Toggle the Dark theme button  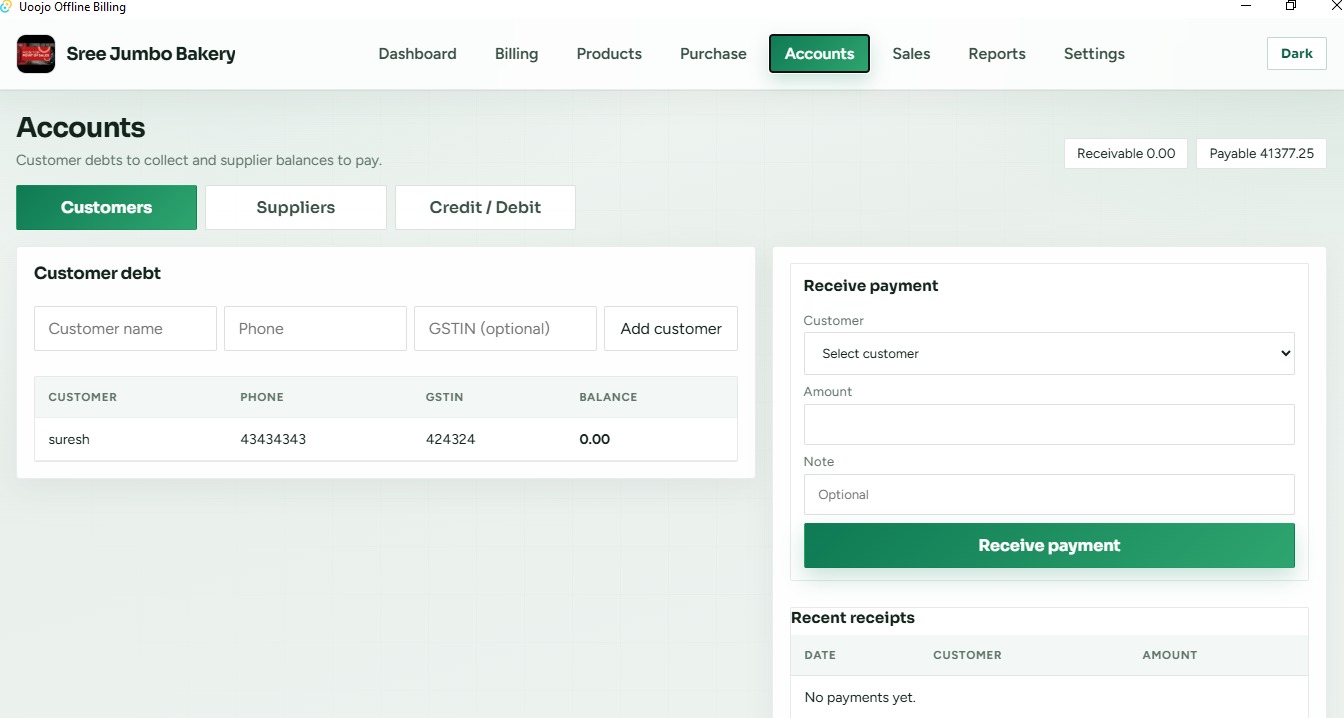[1296, 54]
